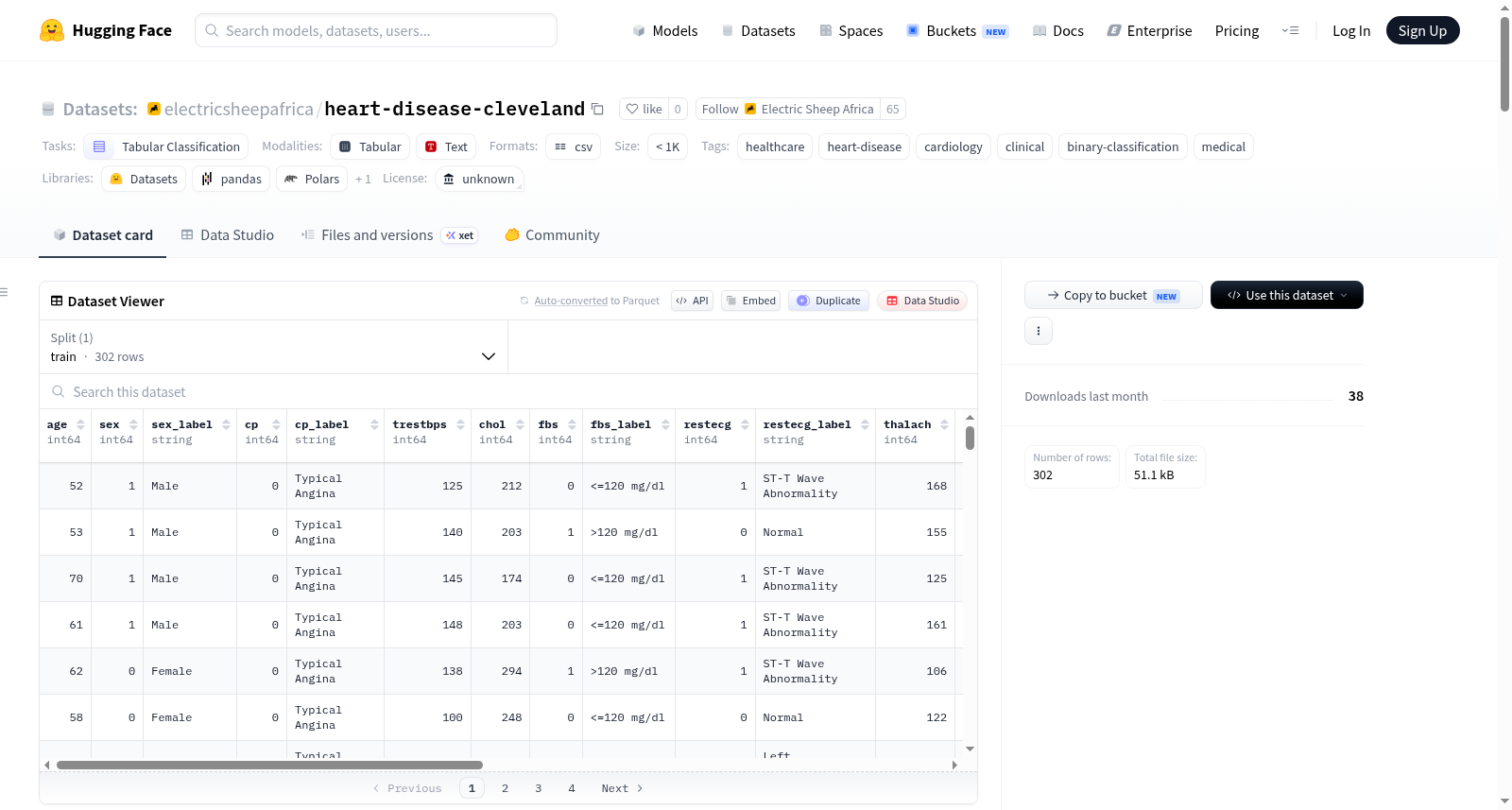The width and height of the screenshot is (1512, 810).
Task: Click the Auto-converted link
Action: [571, 301]
